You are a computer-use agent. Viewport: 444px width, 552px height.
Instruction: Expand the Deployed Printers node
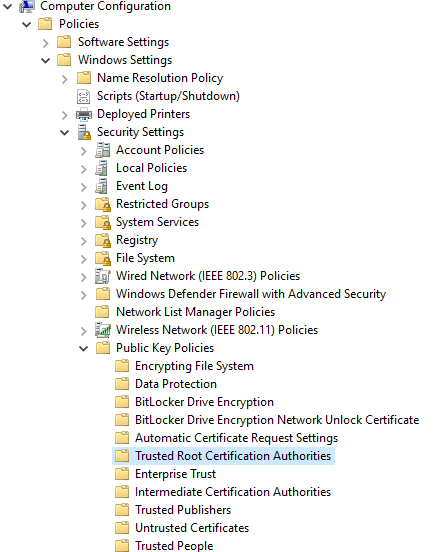[64, 115]
